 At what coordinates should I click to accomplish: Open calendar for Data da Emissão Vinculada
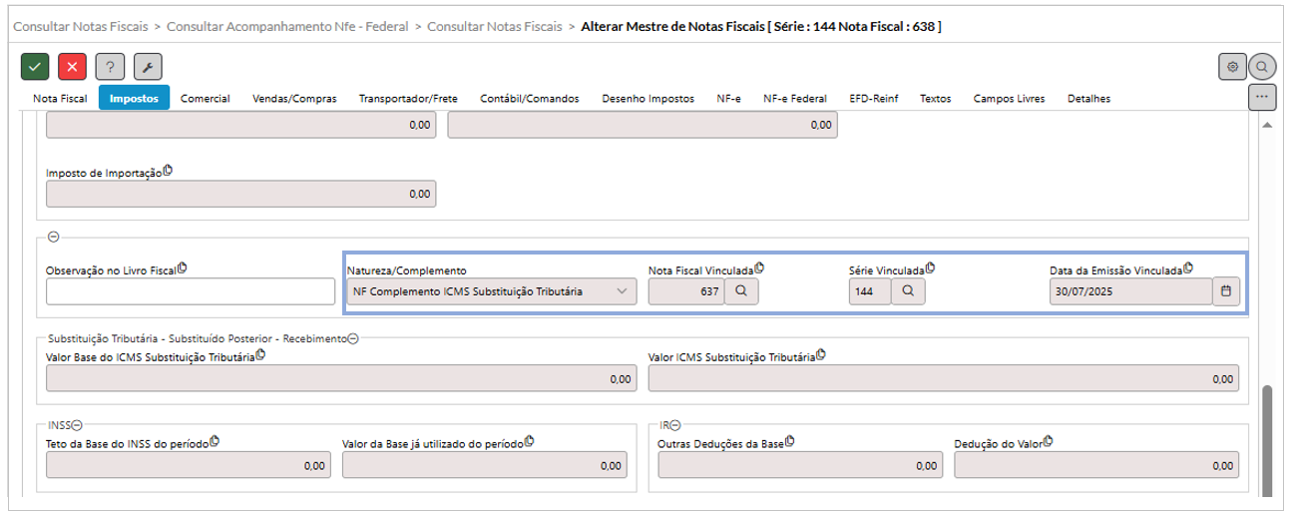tap(1226, 291)
